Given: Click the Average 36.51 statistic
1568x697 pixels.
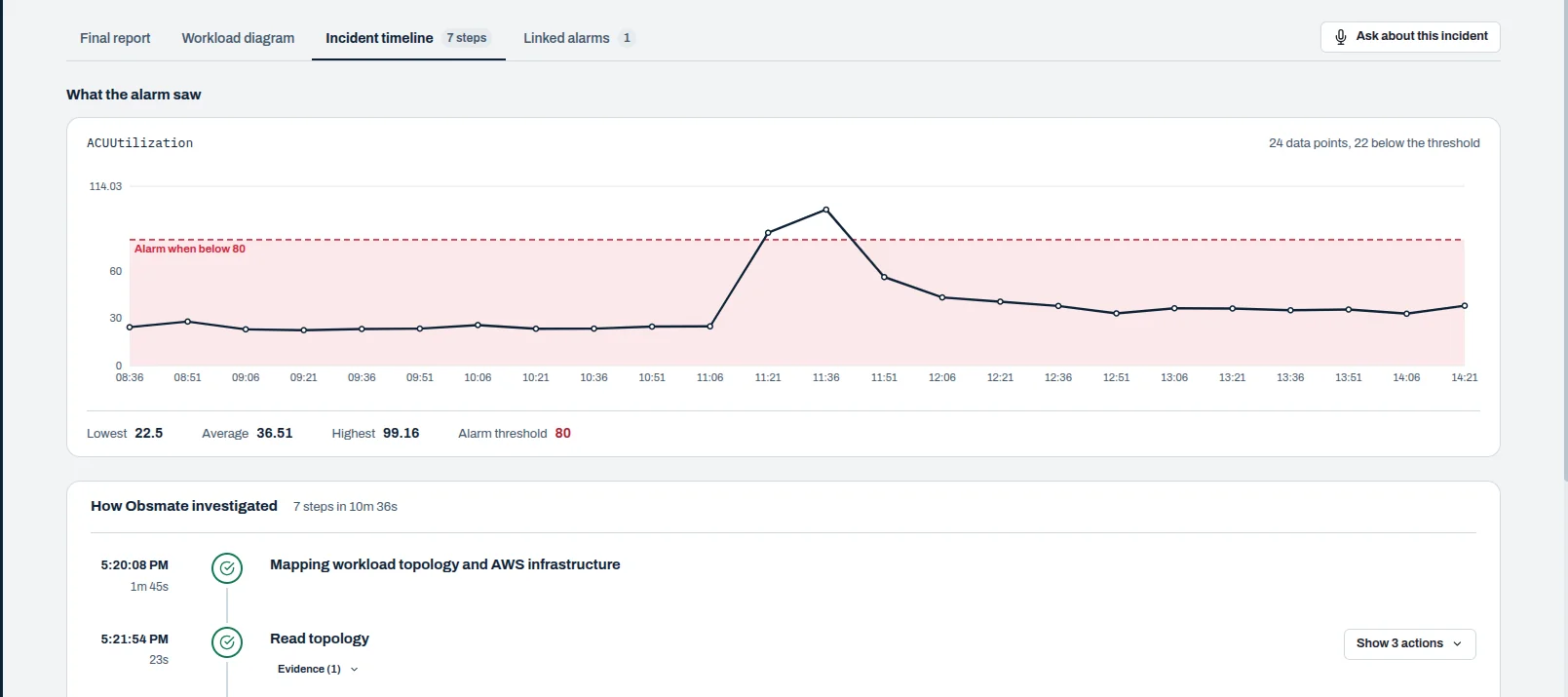Looking at the screenshot, I should 248,433.
